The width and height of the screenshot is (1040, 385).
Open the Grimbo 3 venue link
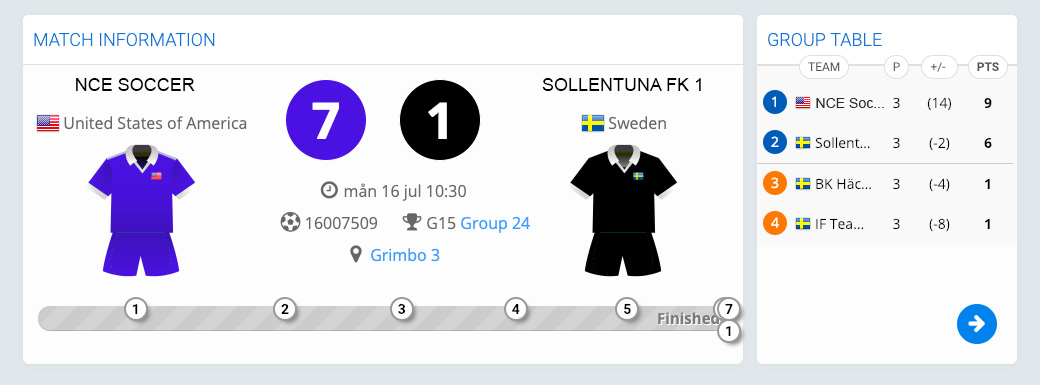click(405, 256)
